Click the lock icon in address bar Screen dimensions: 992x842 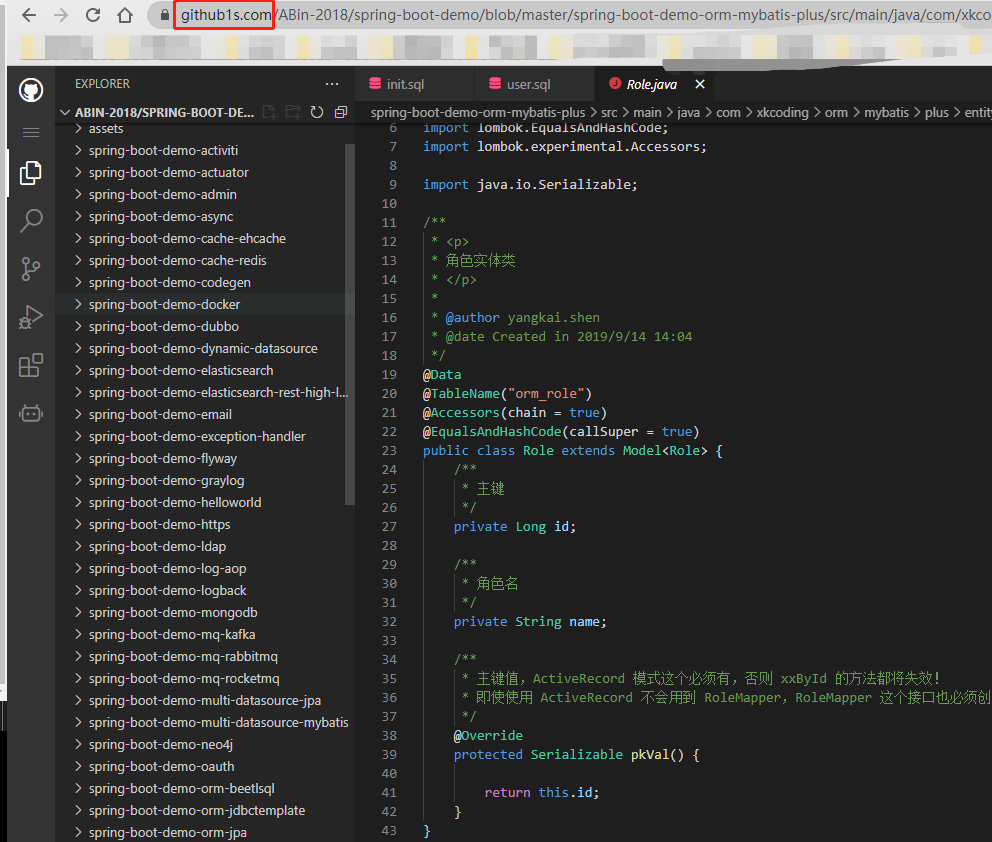[x=164, y=15]
